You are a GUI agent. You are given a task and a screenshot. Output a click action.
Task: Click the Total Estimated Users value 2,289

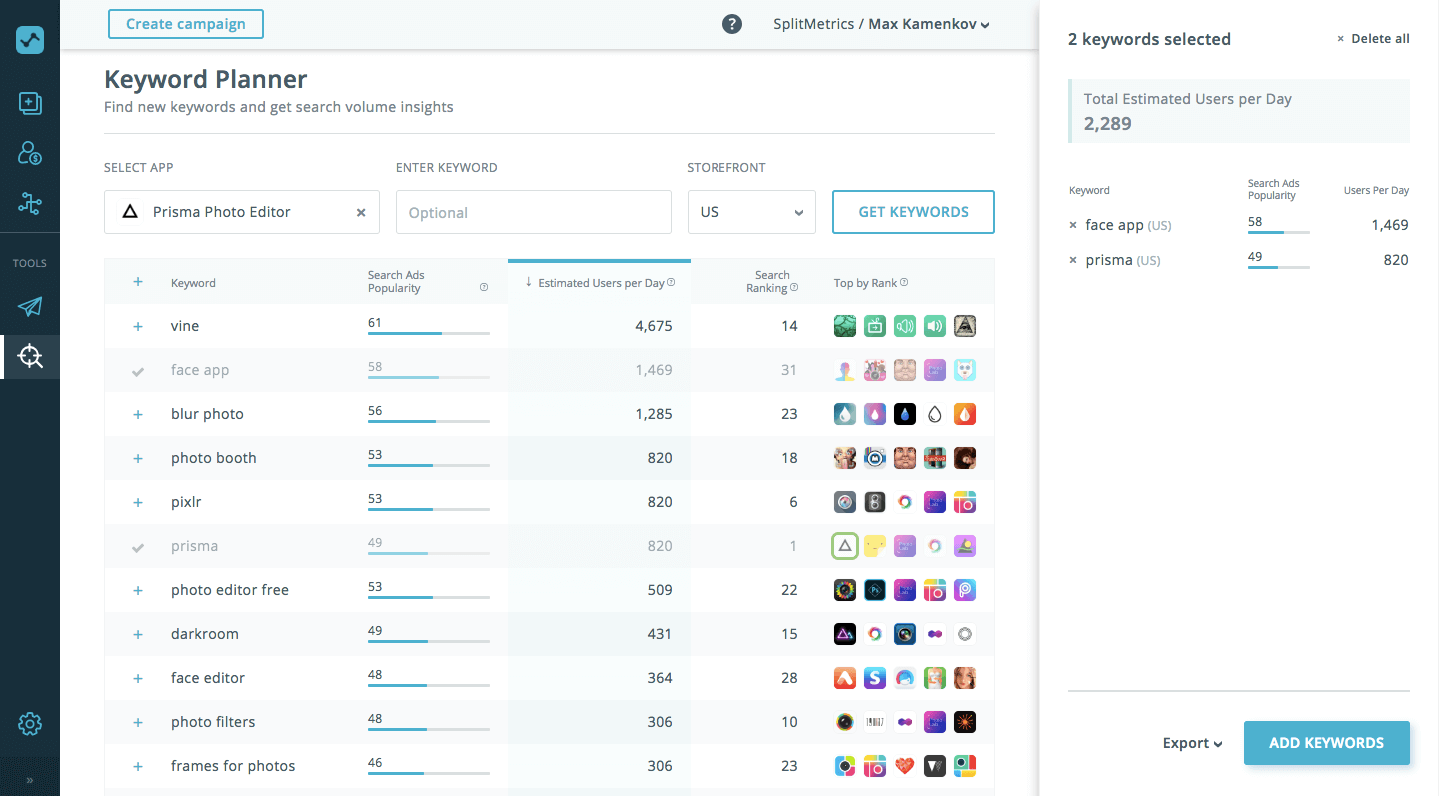tap(1108, 124)
